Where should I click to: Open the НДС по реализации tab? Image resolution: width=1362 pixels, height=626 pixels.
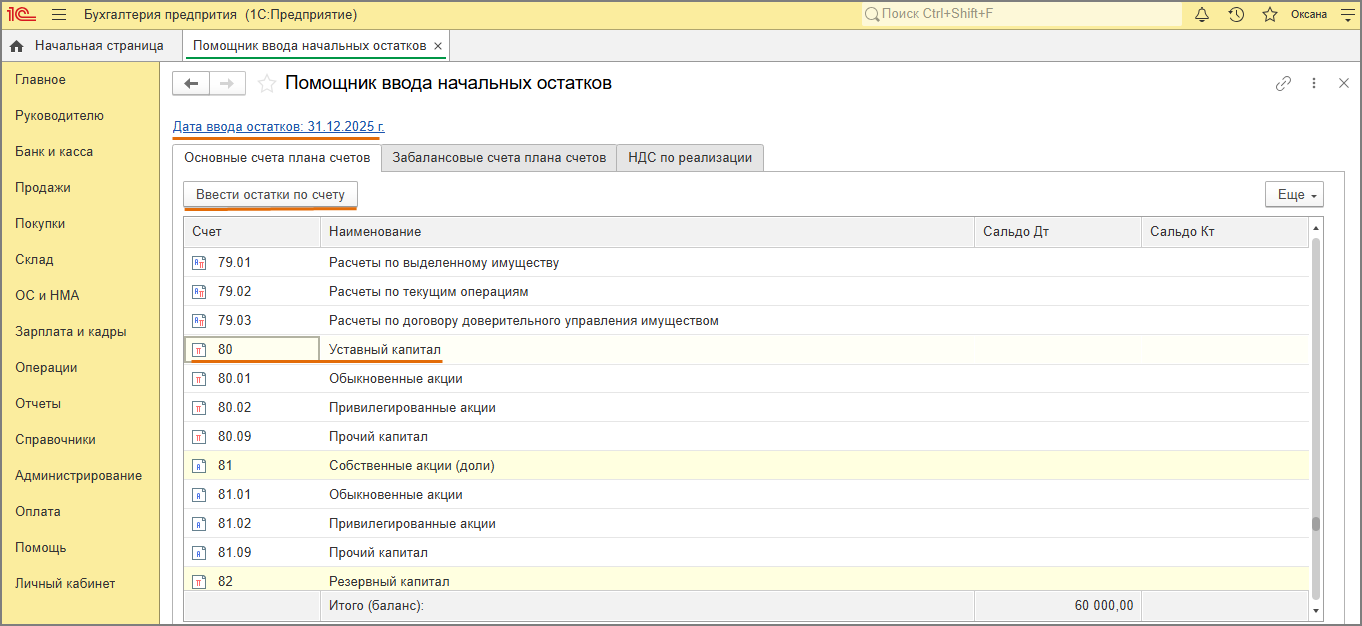click(x=690, y=158)
